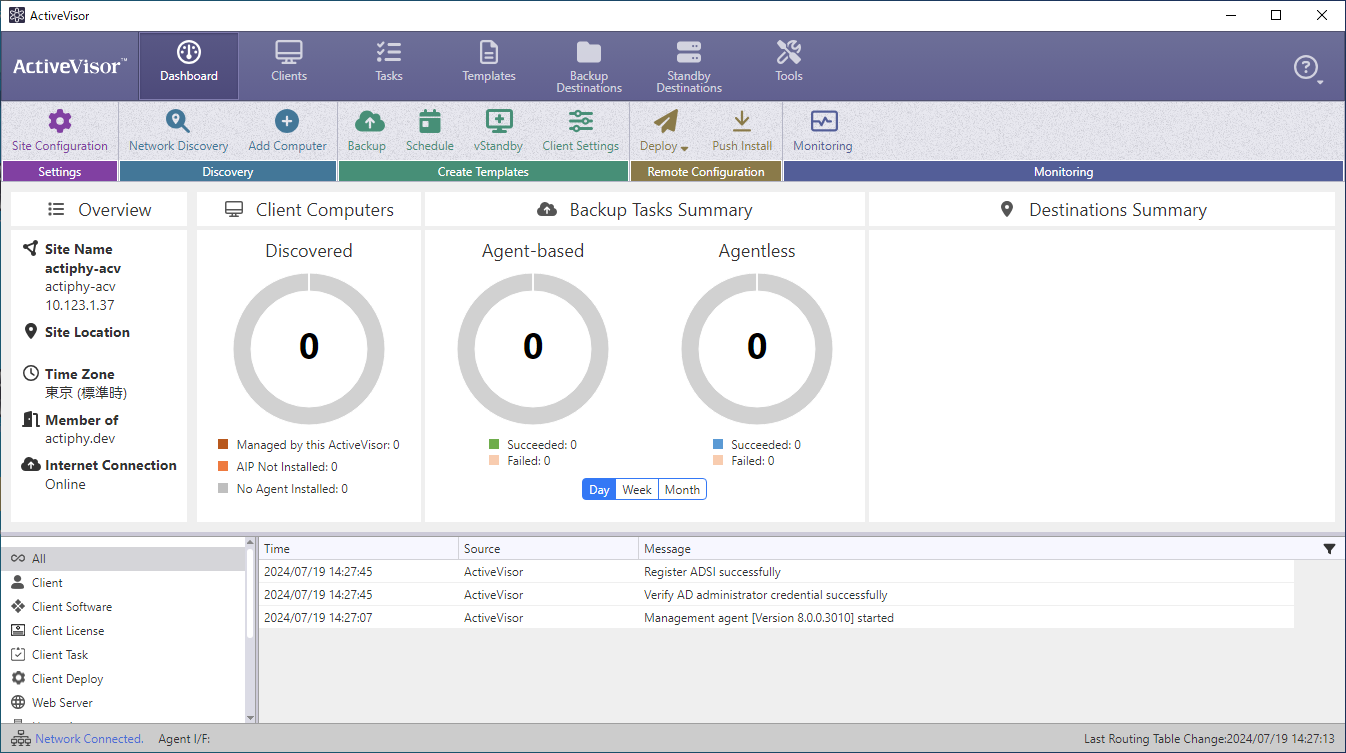Sort log by Source column
The width and height of the screenshot is (1346, 753).
[549, 549]
